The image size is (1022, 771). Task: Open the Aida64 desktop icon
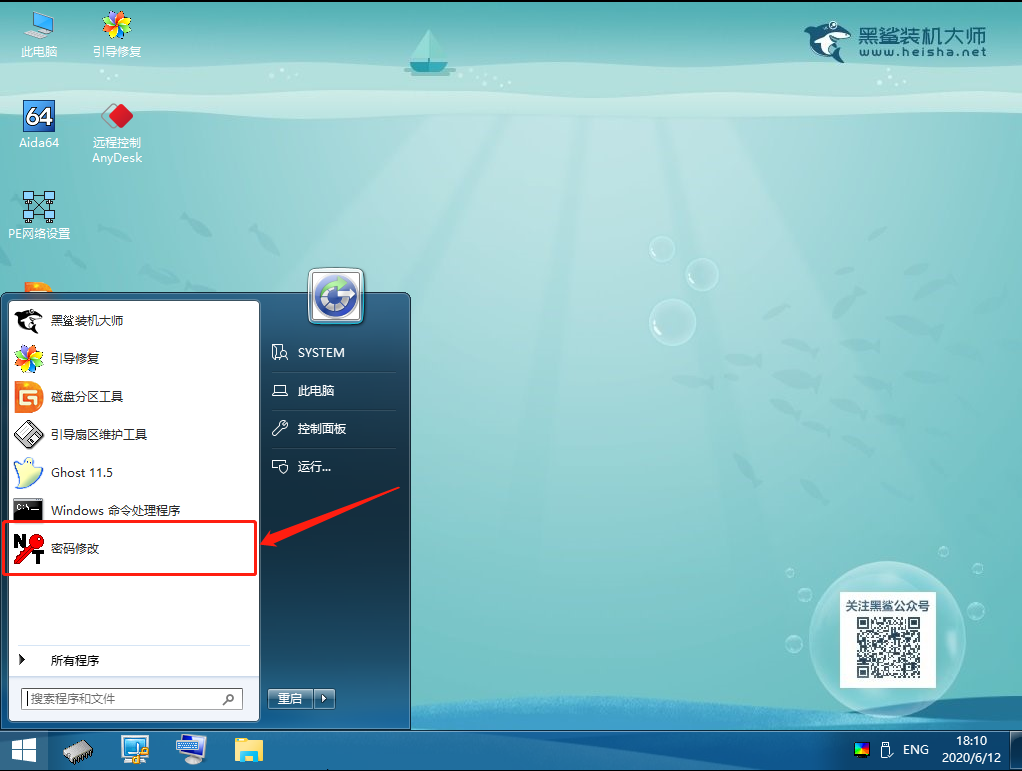[38, 117]
